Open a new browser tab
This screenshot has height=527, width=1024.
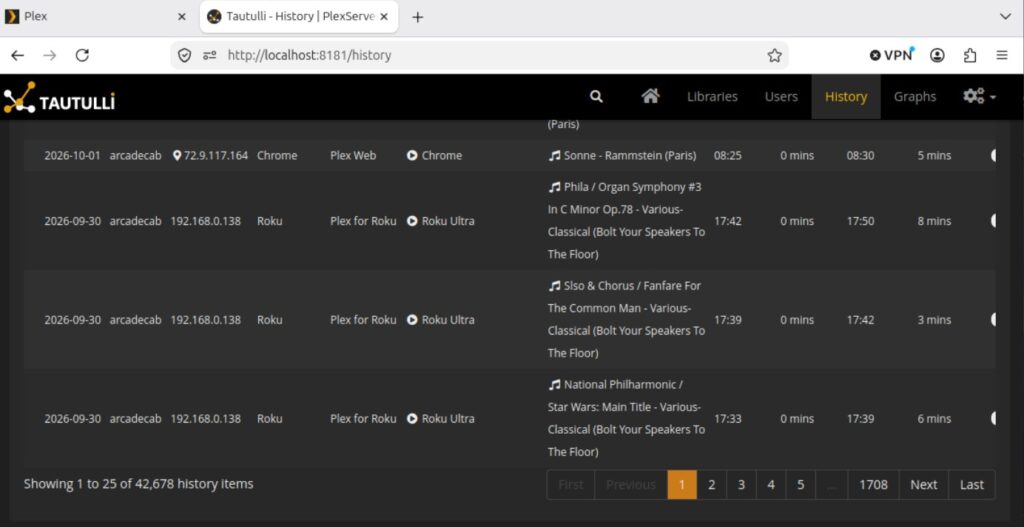(418, 17)
